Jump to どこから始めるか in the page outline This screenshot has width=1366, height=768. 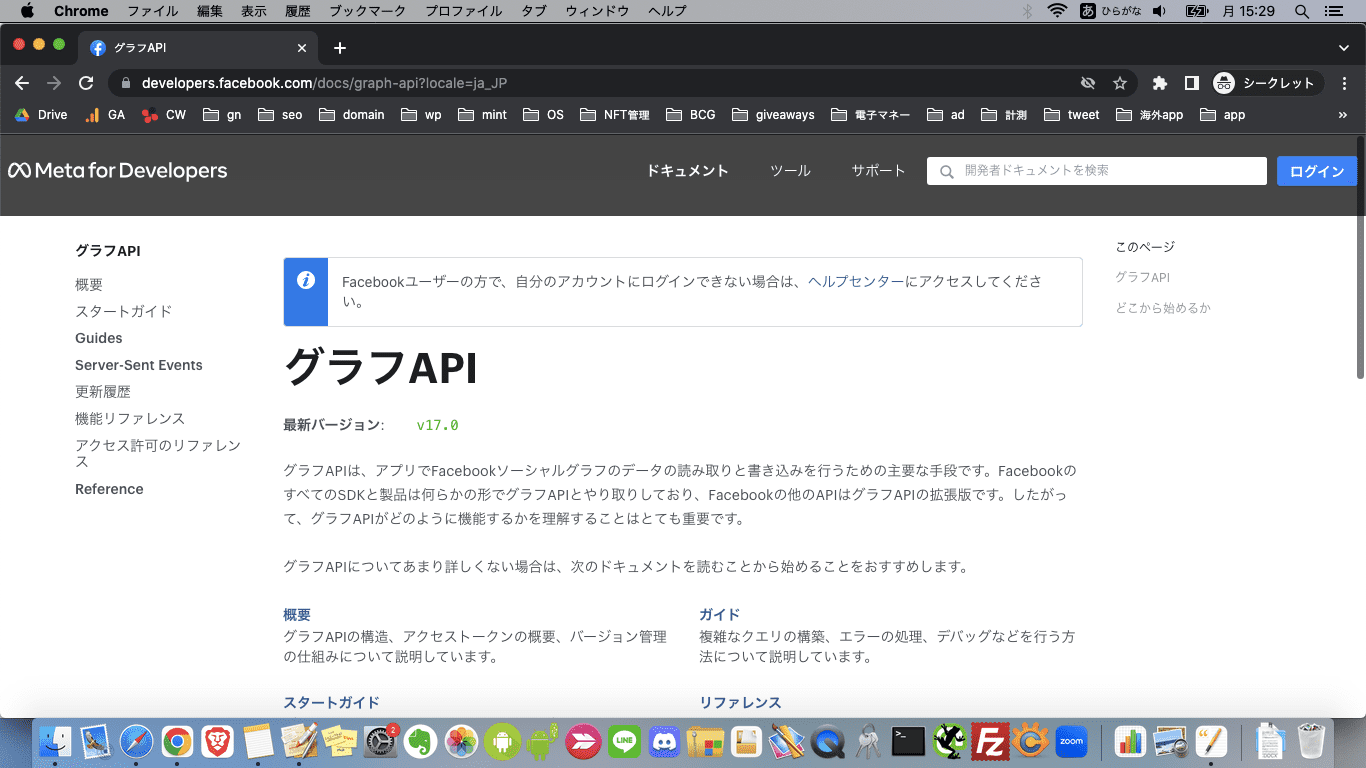1163,308
